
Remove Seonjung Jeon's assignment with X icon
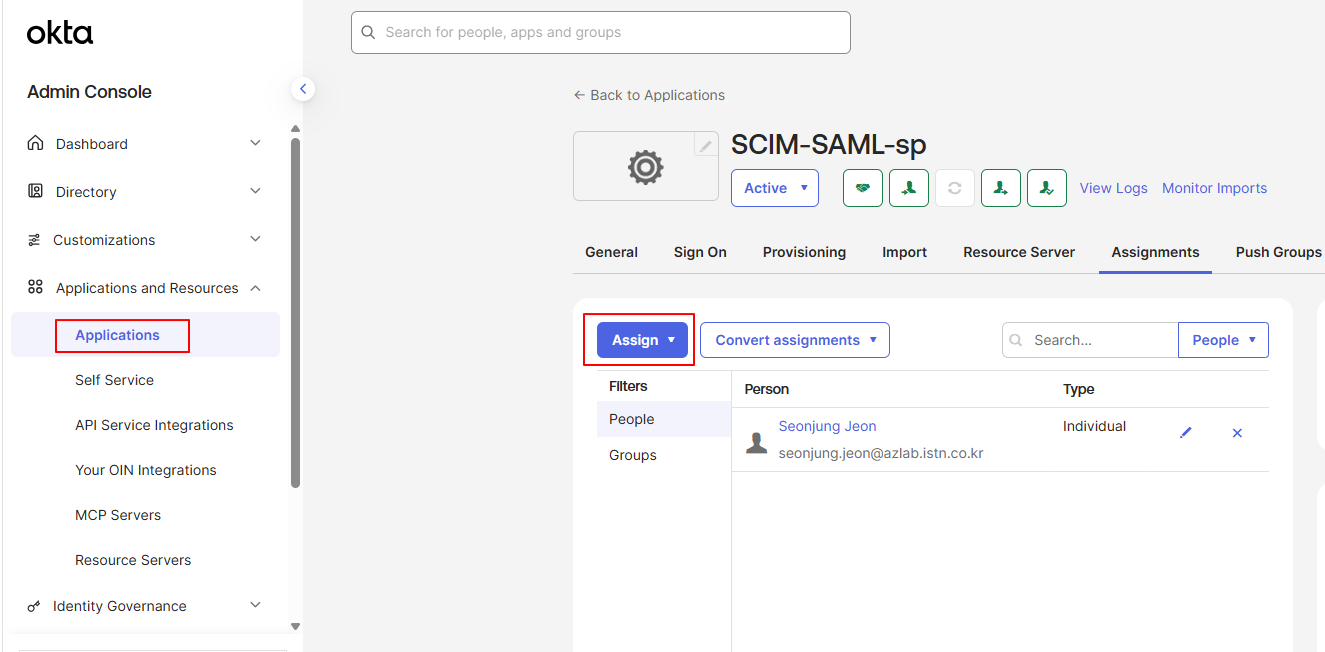[x=1237, y=433]
